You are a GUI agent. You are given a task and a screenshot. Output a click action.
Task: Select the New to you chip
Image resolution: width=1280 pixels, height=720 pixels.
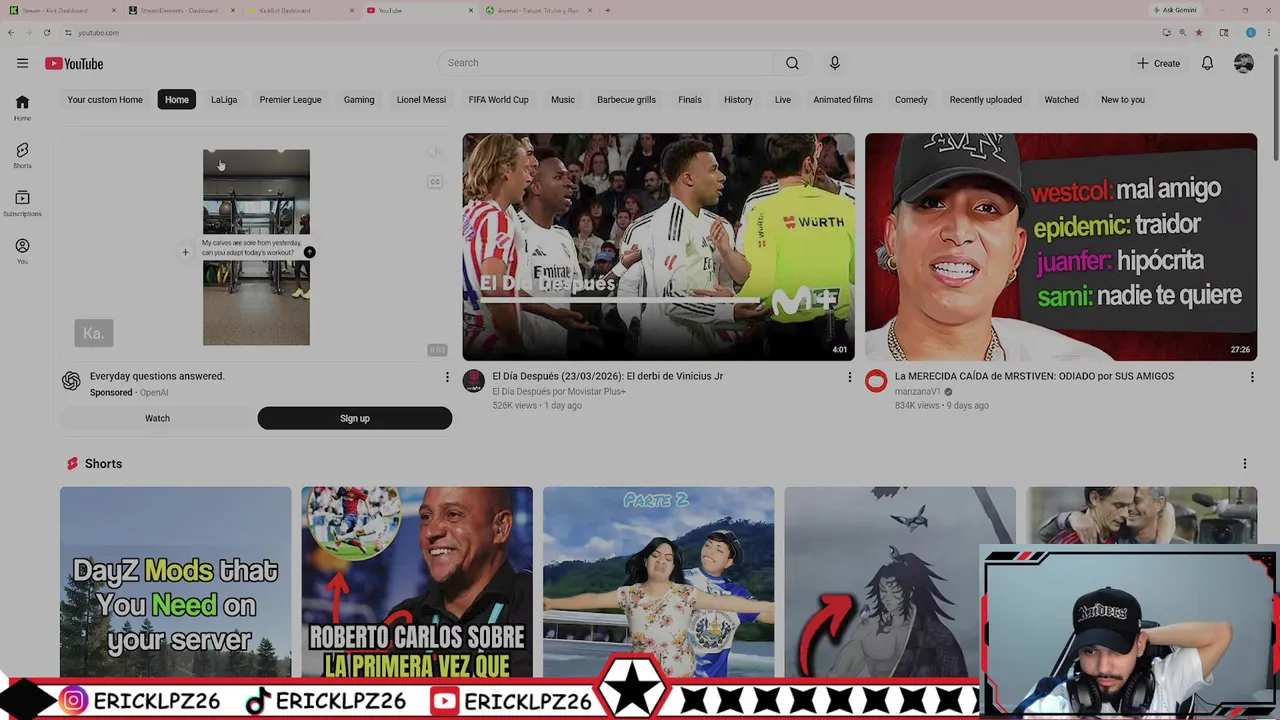[1123, 100]
